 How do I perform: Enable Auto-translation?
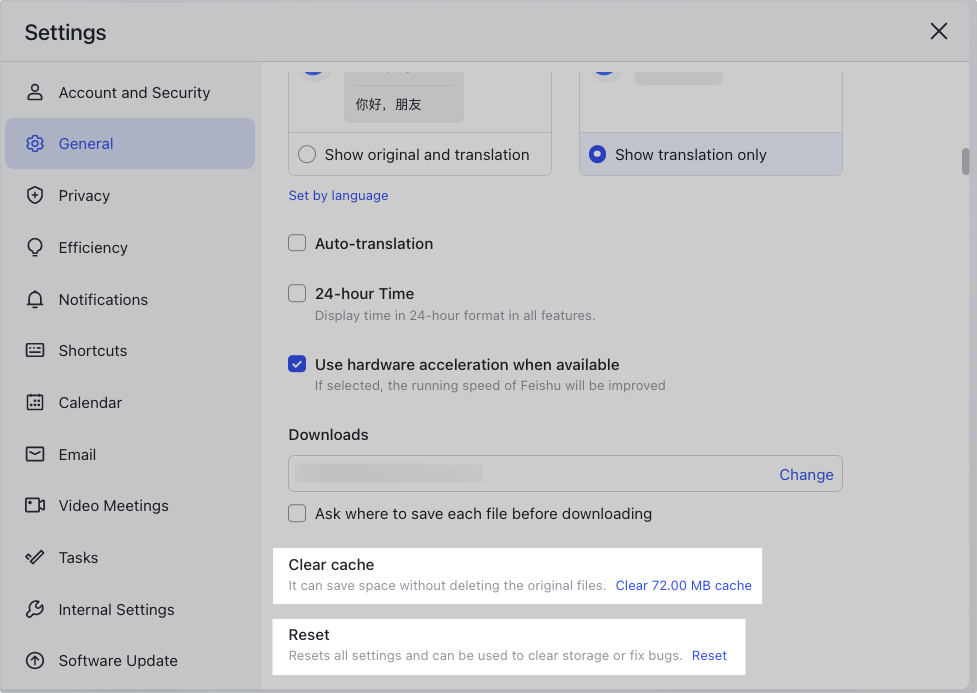click(x=297, y=242)
